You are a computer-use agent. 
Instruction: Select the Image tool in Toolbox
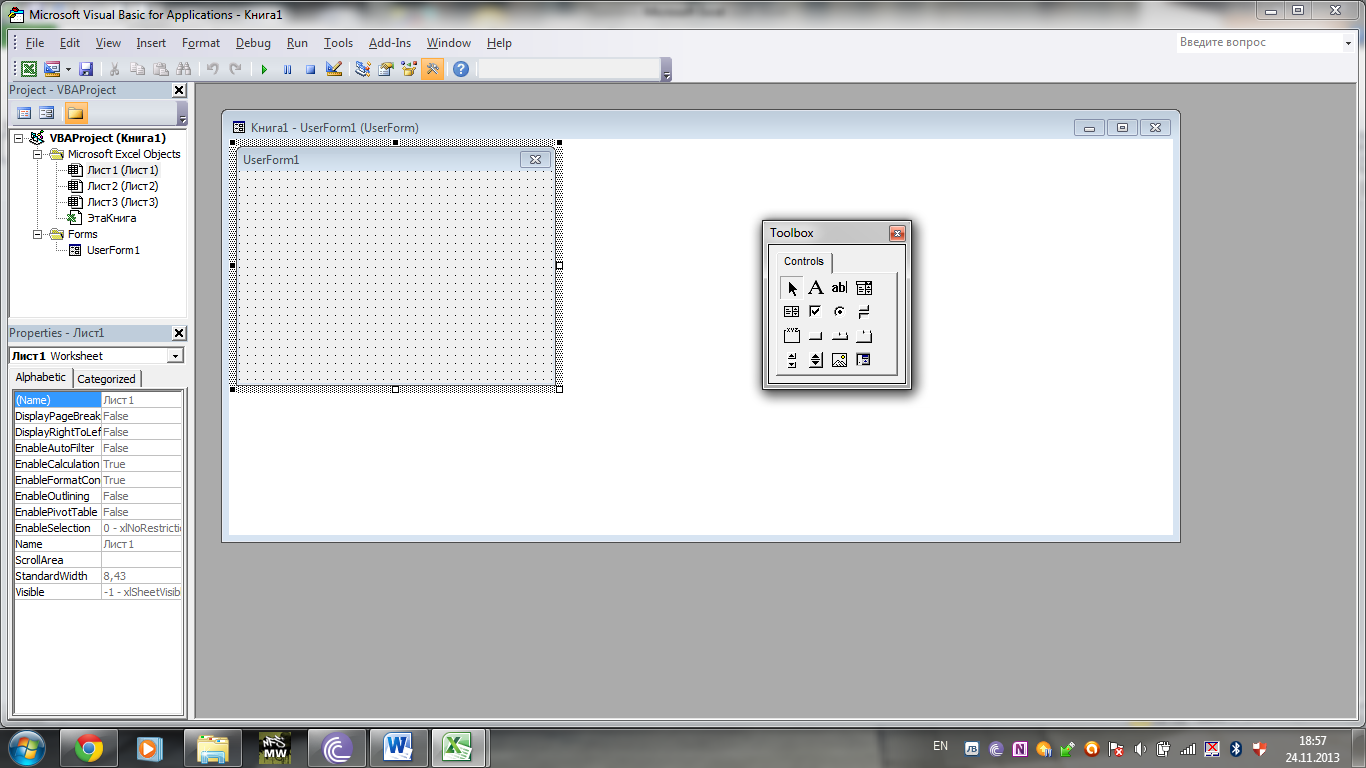[840, 360]
